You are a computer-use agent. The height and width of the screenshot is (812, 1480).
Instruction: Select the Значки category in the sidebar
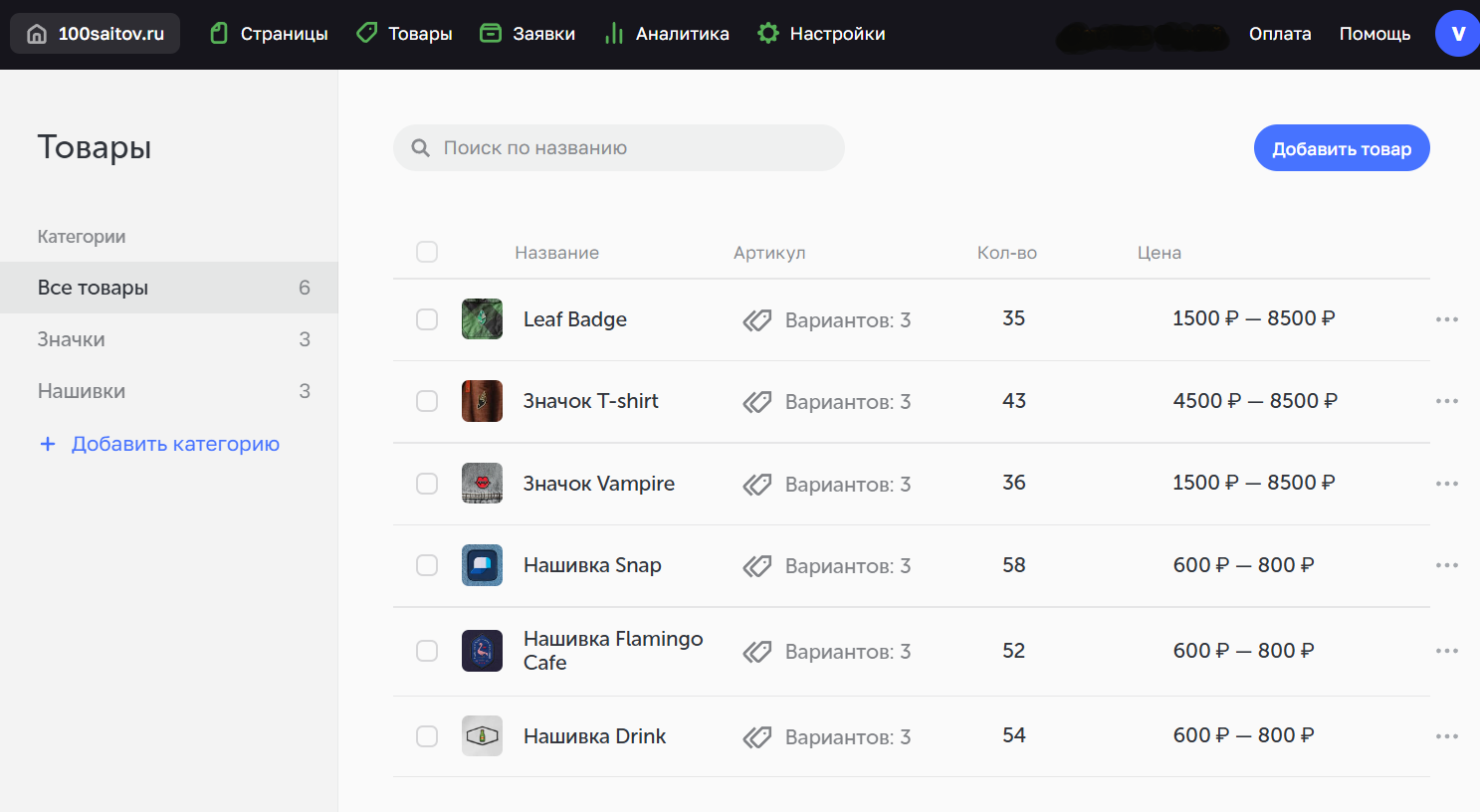(72, 339)
